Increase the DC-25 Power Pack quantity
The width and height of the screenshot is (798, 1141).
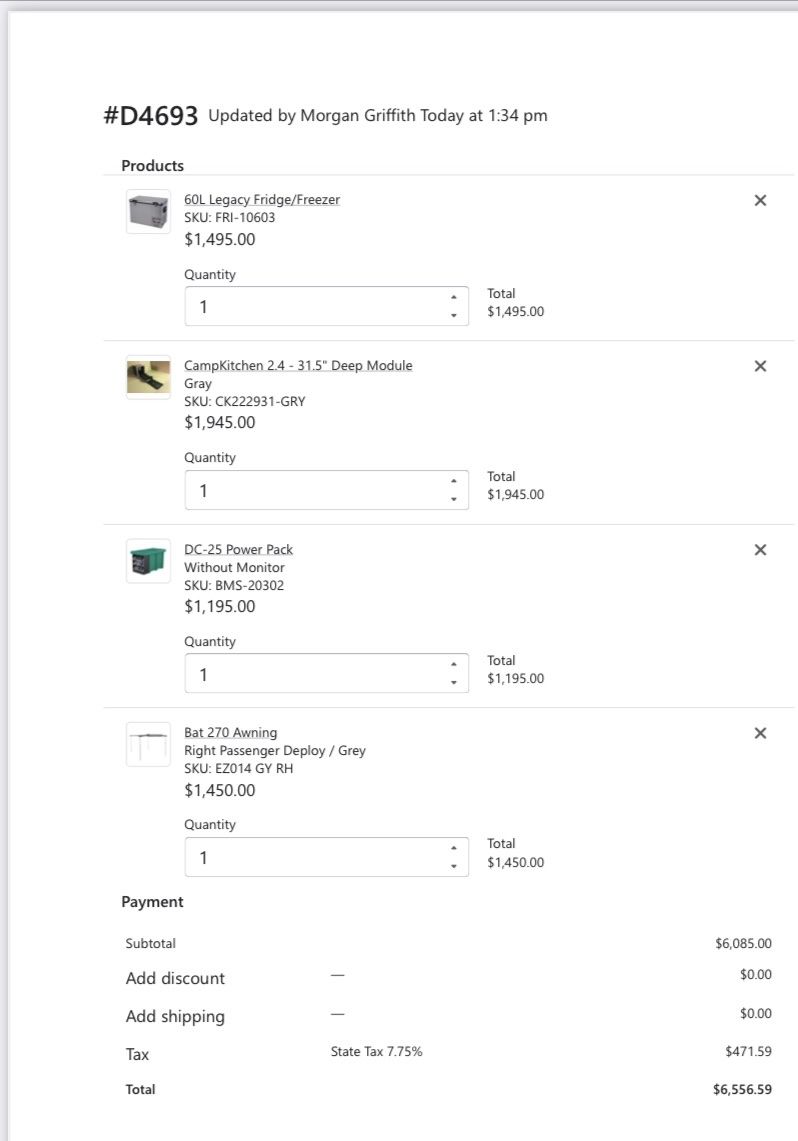coord(453,664)
